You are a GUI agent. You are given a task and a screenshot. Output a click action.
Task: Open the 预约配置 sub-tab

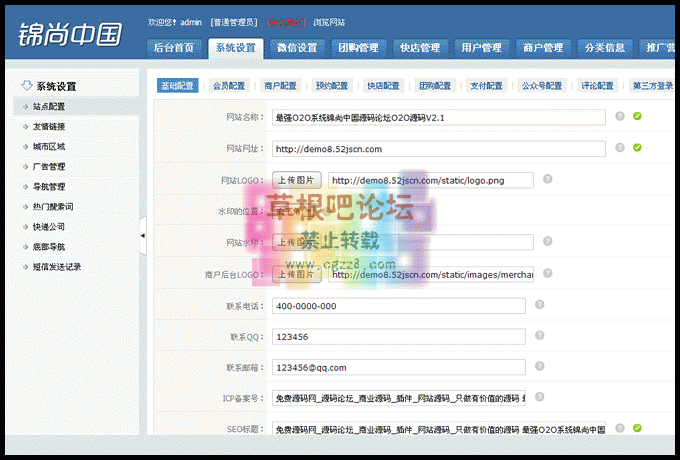(x=332, y=86)
